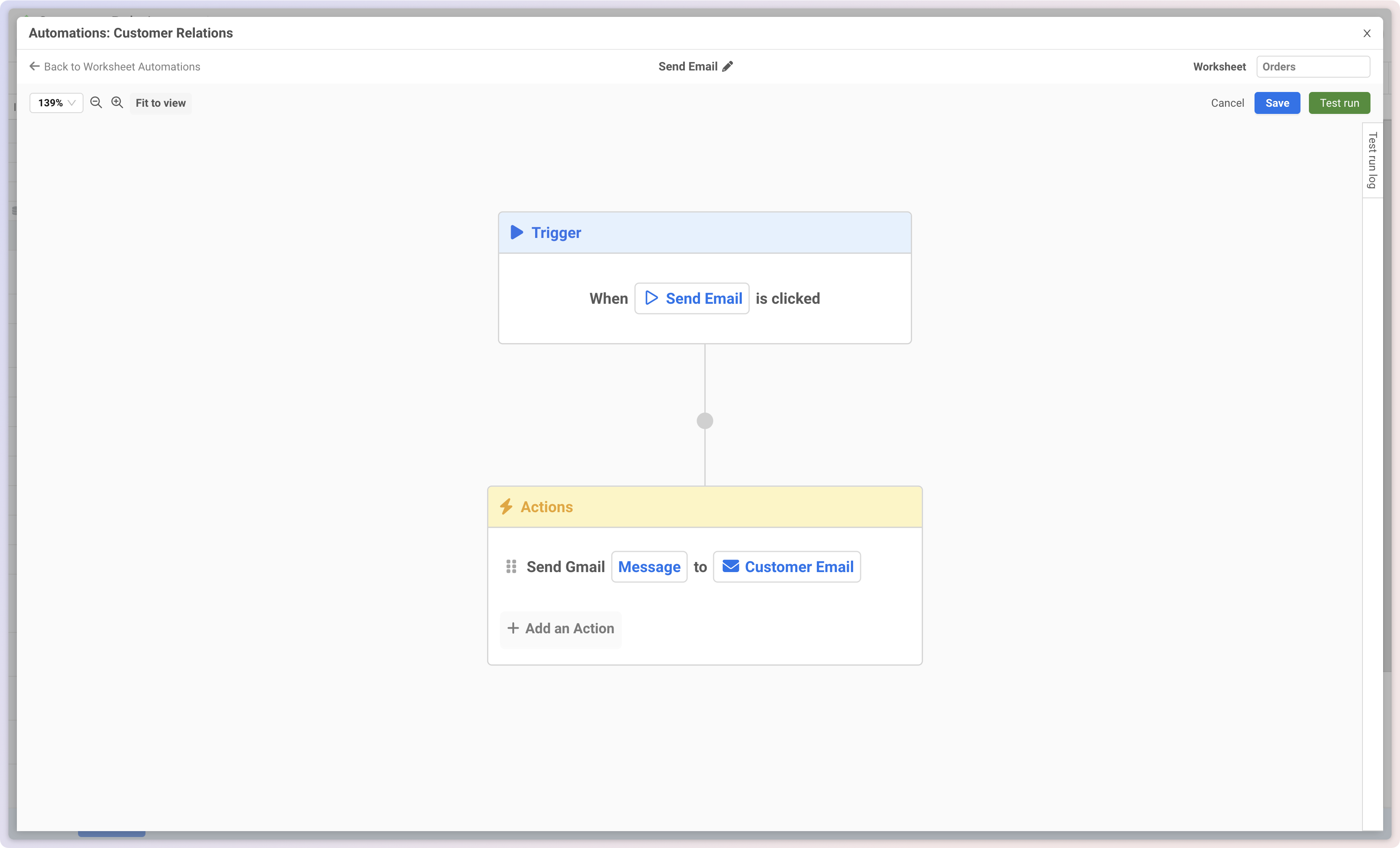Cancel editing the automation
The width and height of the screenshot is (1400, 848).
coord(1227,103)
